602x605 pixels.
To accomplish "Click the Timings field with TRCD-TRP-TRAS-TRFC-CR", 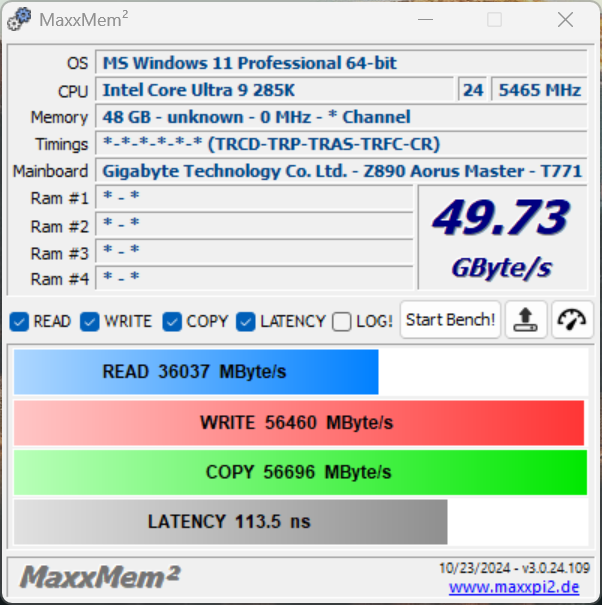I will tap(341, 144).
